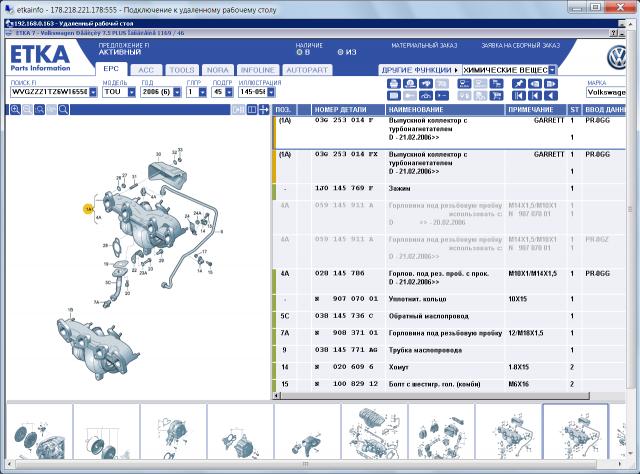Switch to the ACC tab

pos(146,70)
